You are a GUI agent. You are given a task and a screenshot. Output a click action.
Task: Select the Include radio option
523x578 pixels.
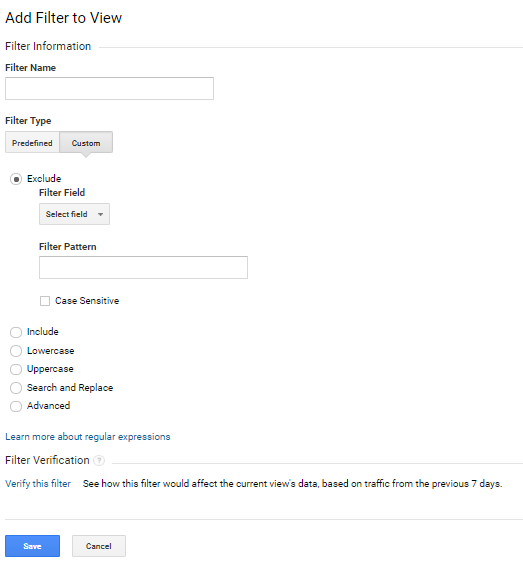tap(16, 332)
